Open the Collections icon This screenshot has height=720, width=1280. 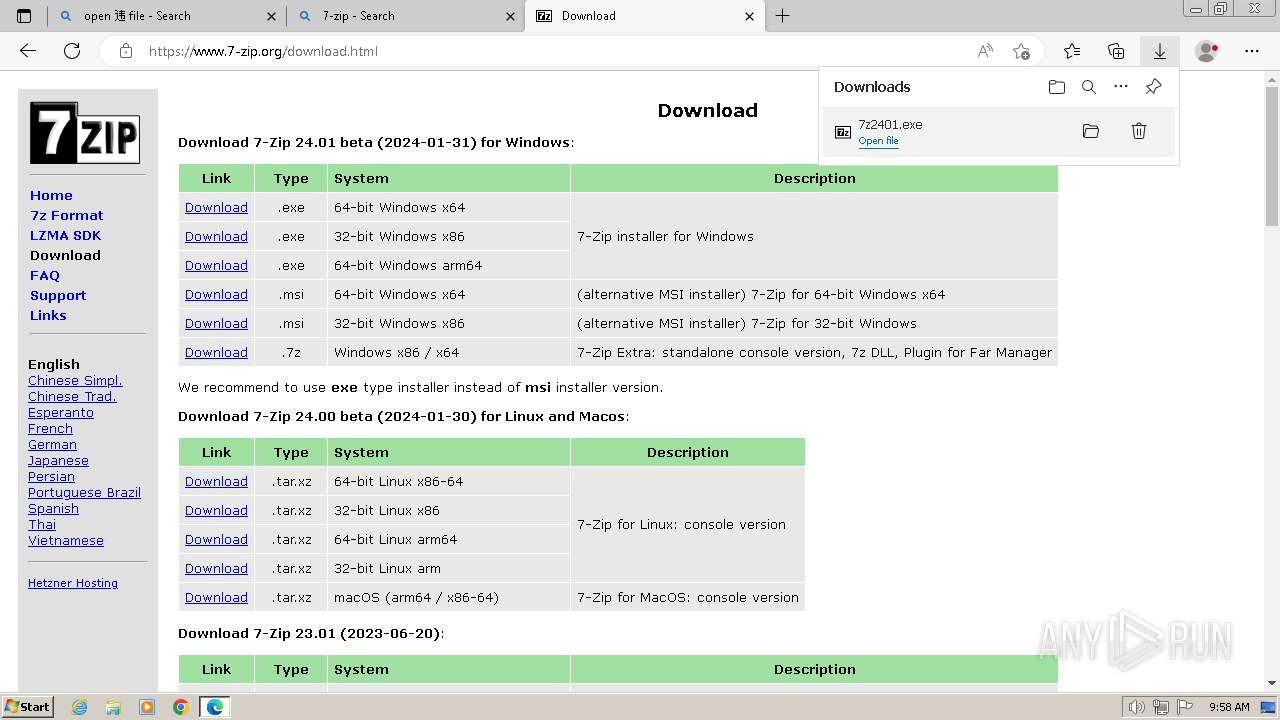click(1116, 51)
